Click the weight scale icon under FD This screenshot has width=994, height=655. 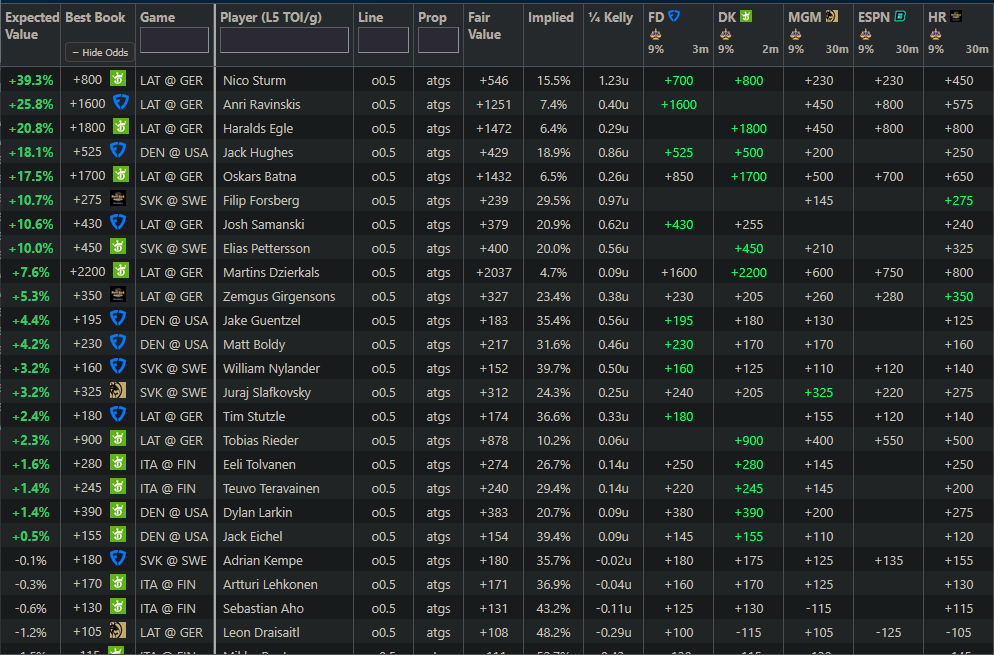point(655,34)
